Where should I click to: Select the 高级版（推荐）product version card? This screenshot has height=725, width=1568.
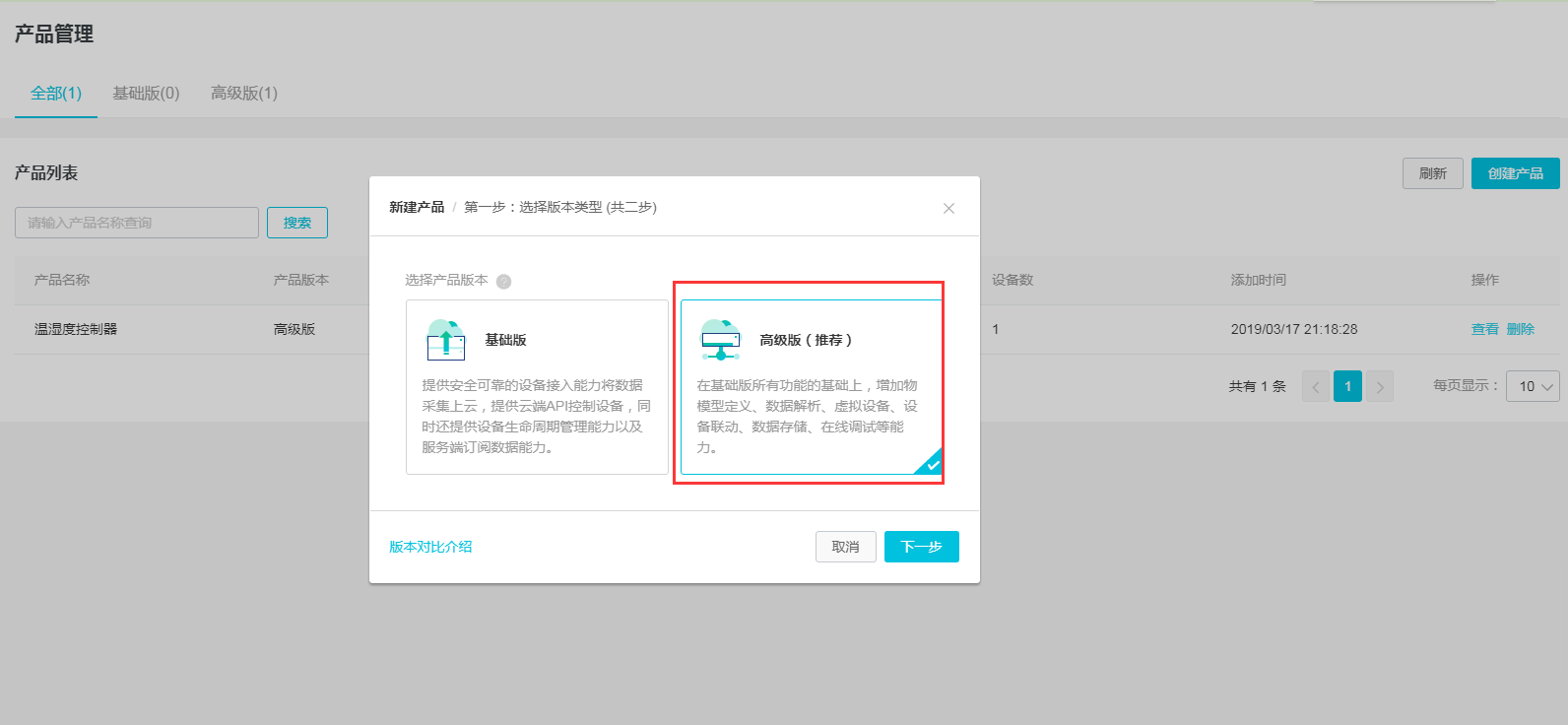[812, 387]
